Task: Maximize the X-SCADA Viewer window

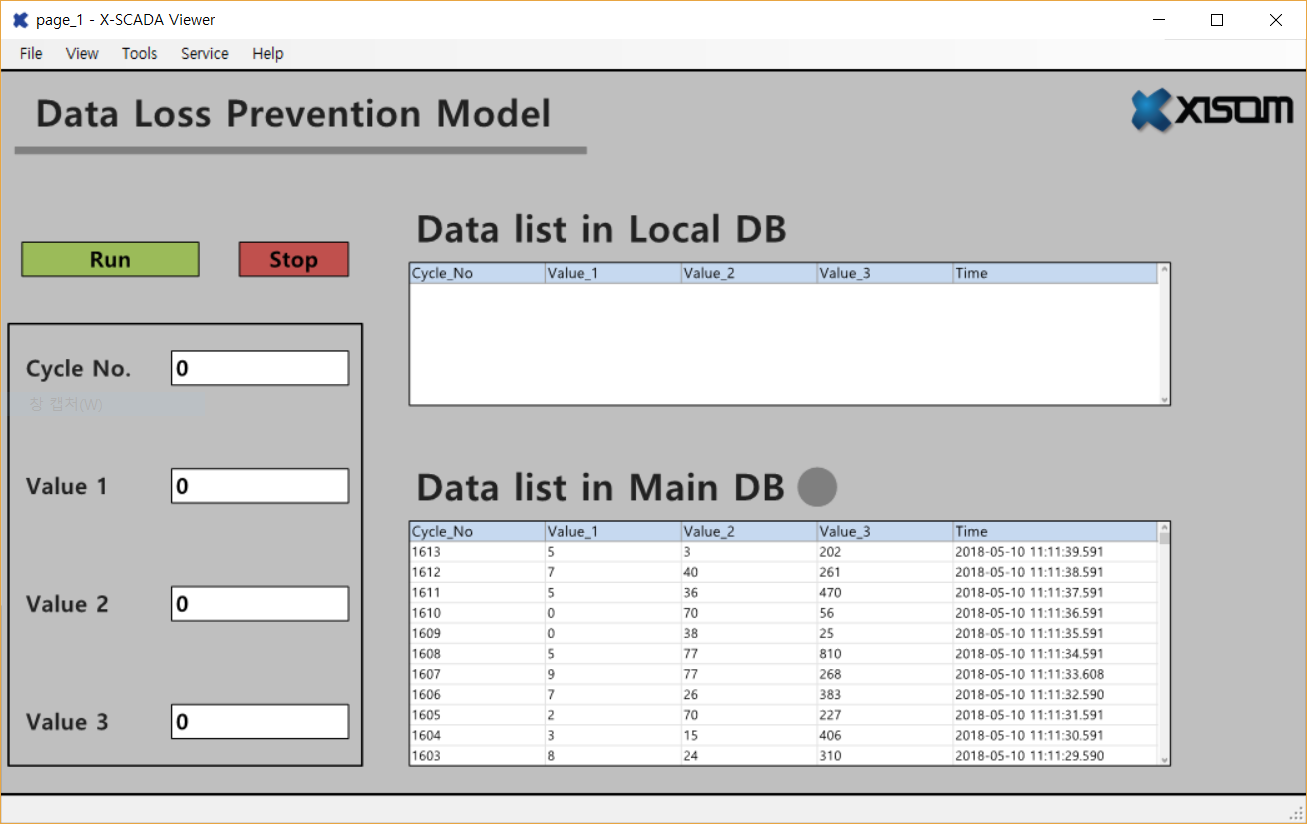Action: coord(1217,20)
